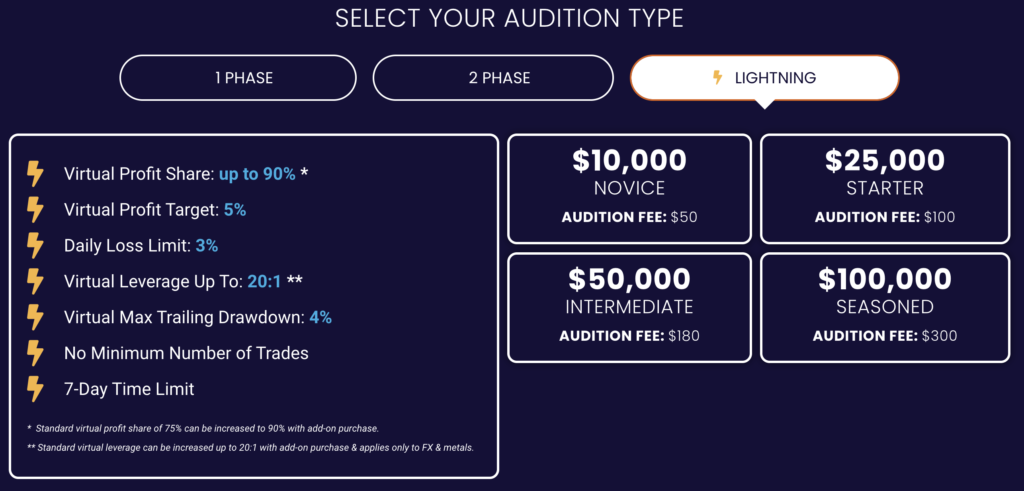Viewport: 1024px width, 491px height.
Task: Click lightning icon next to No Minimum Number of Trades
Action: [x=35, y=354]
